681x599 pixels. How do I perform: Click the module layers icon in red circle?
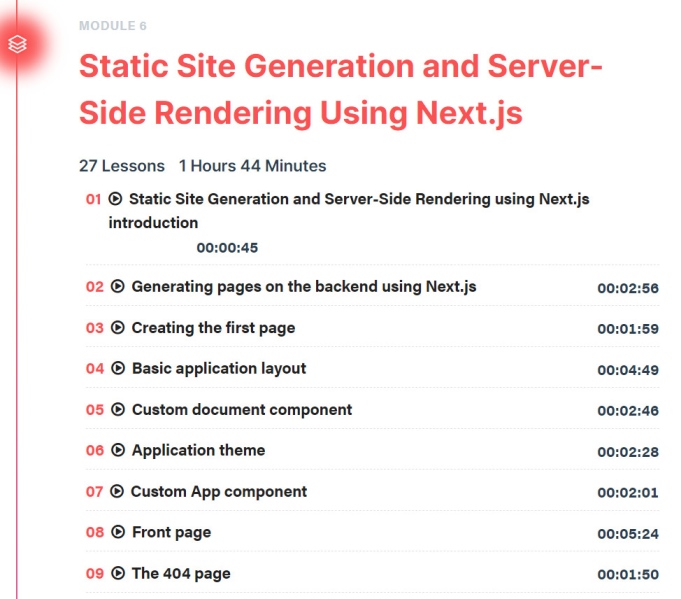(x=17, y=44)
